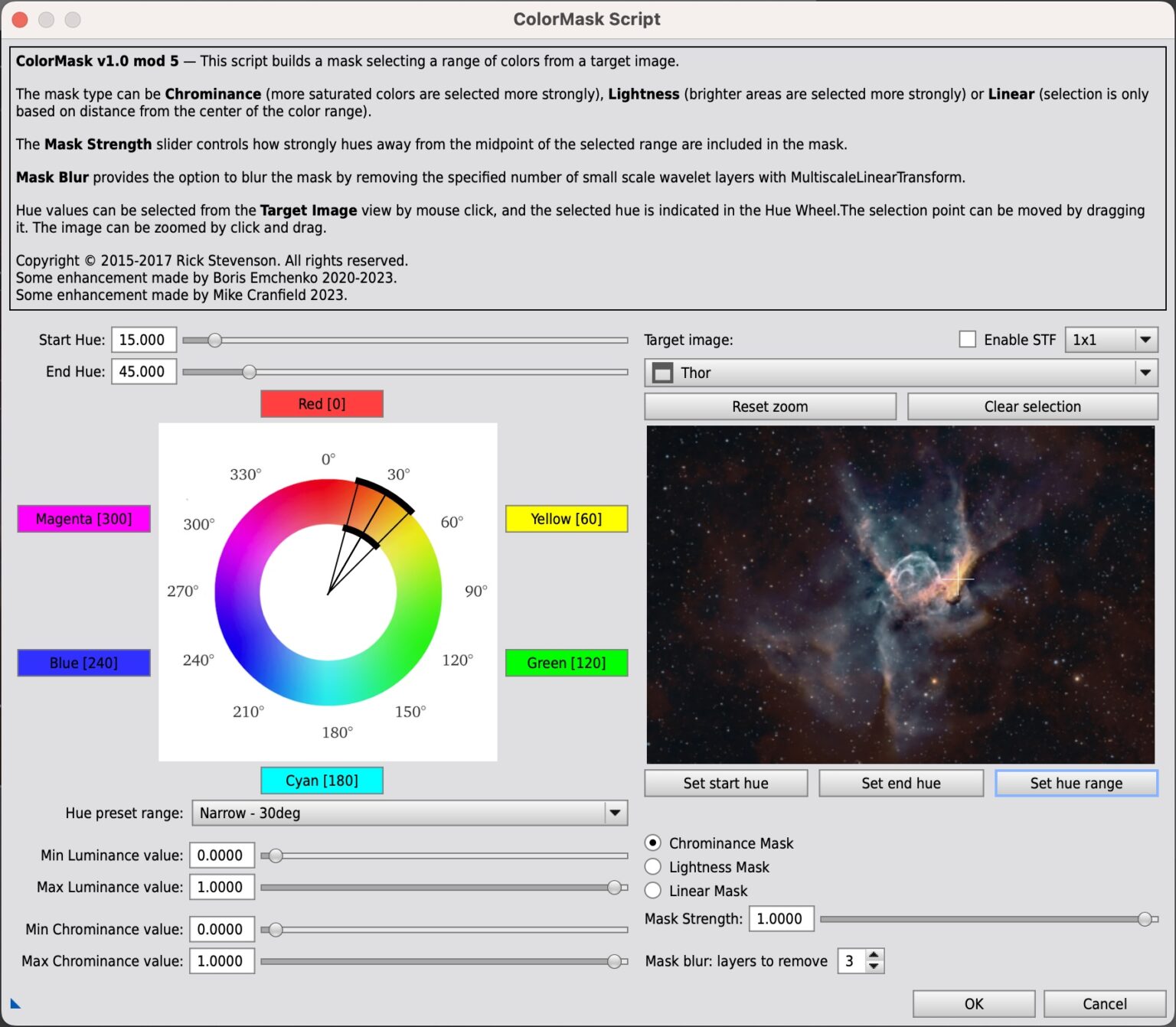The image size is (1176, 1027).
Task: Select the Green [120] hue preset
Action: pyautogui.click(x=566, y=663)
